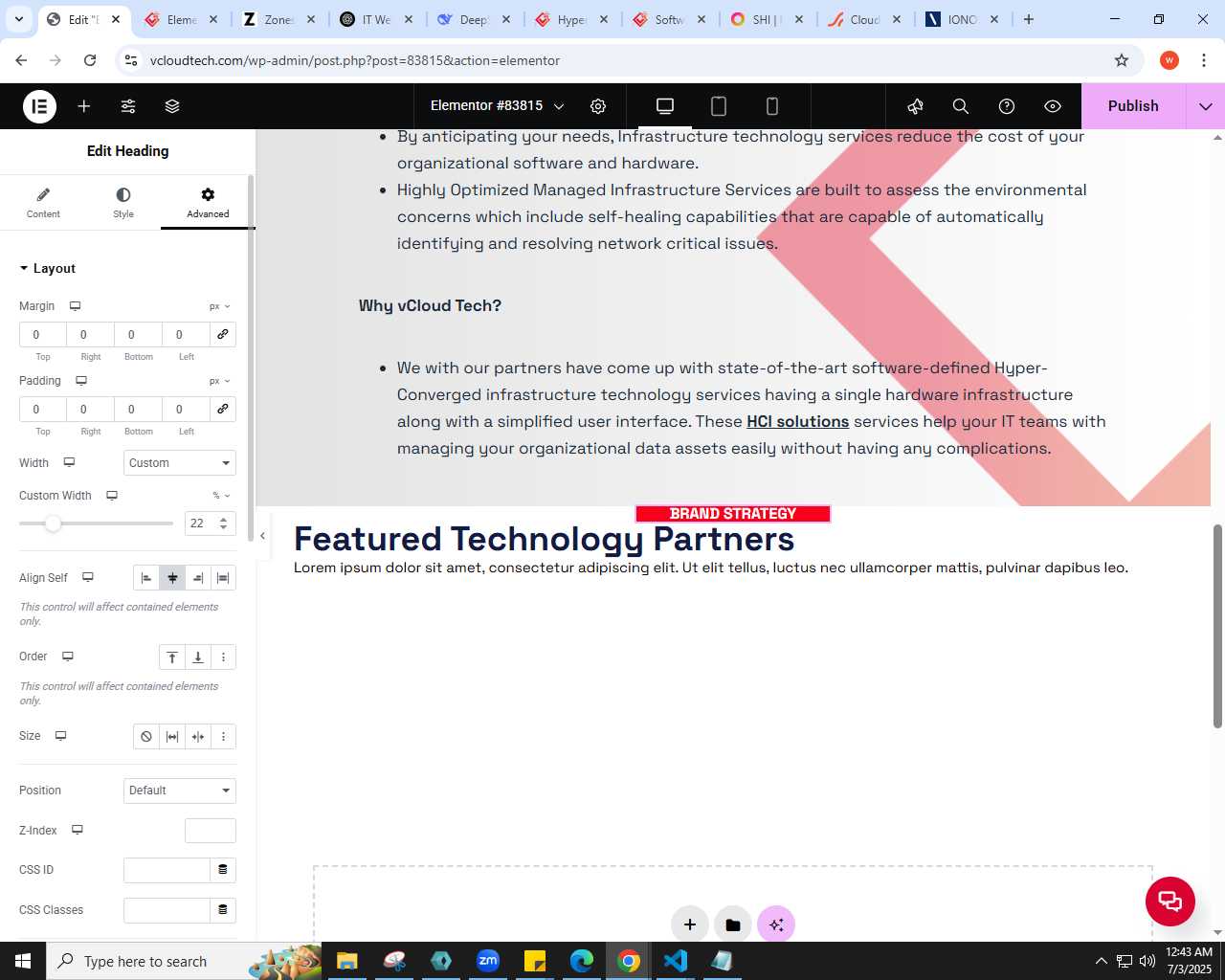Add a new element via plus icon
1225x980 pixels.
pos(84,106)
